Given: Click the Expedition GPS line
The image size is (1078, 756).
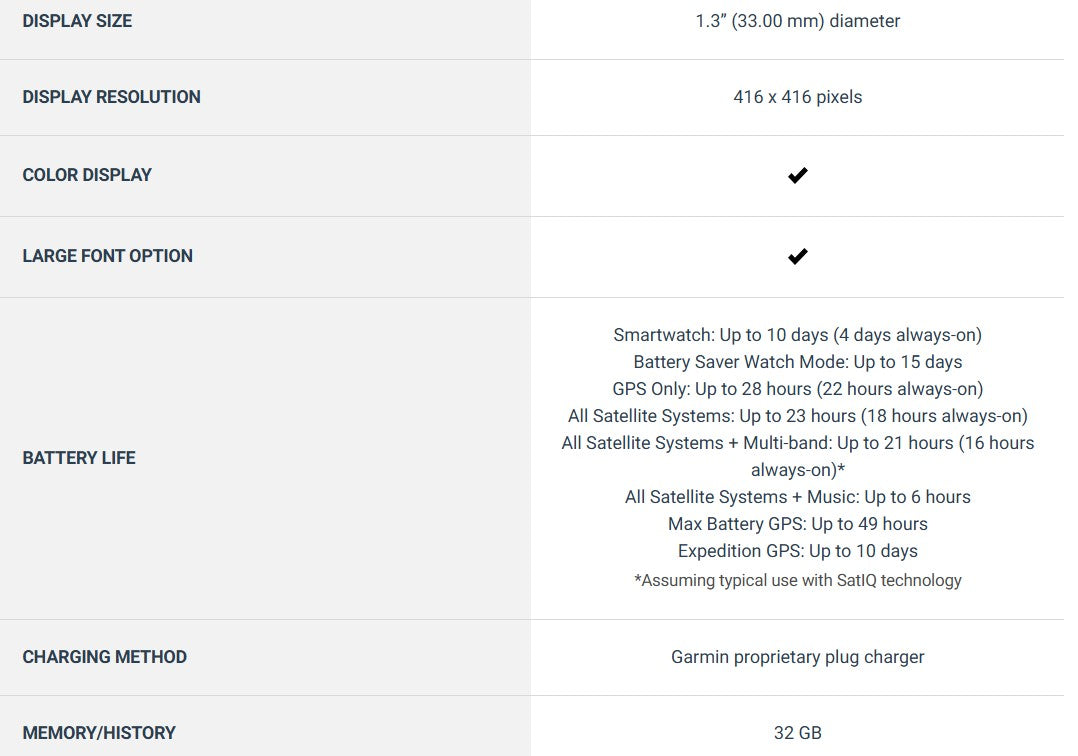Looking at the screenshot, I should [x=797, y=551].
